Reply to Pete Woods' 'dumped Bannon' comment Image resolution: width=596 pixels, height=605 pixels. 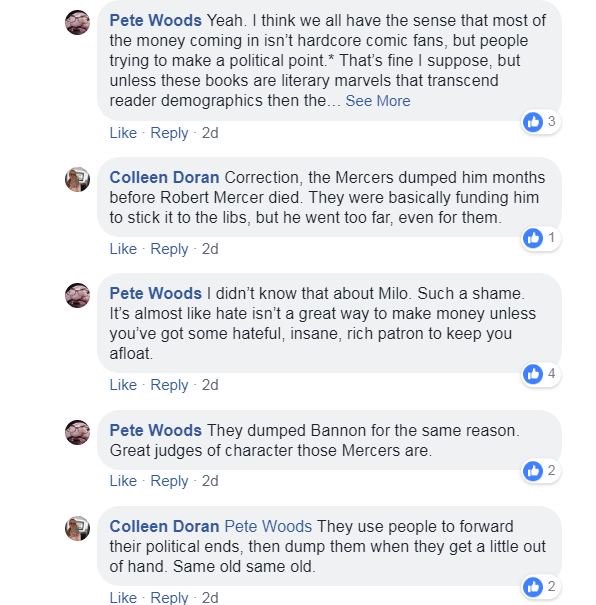[x=169, y=481]
